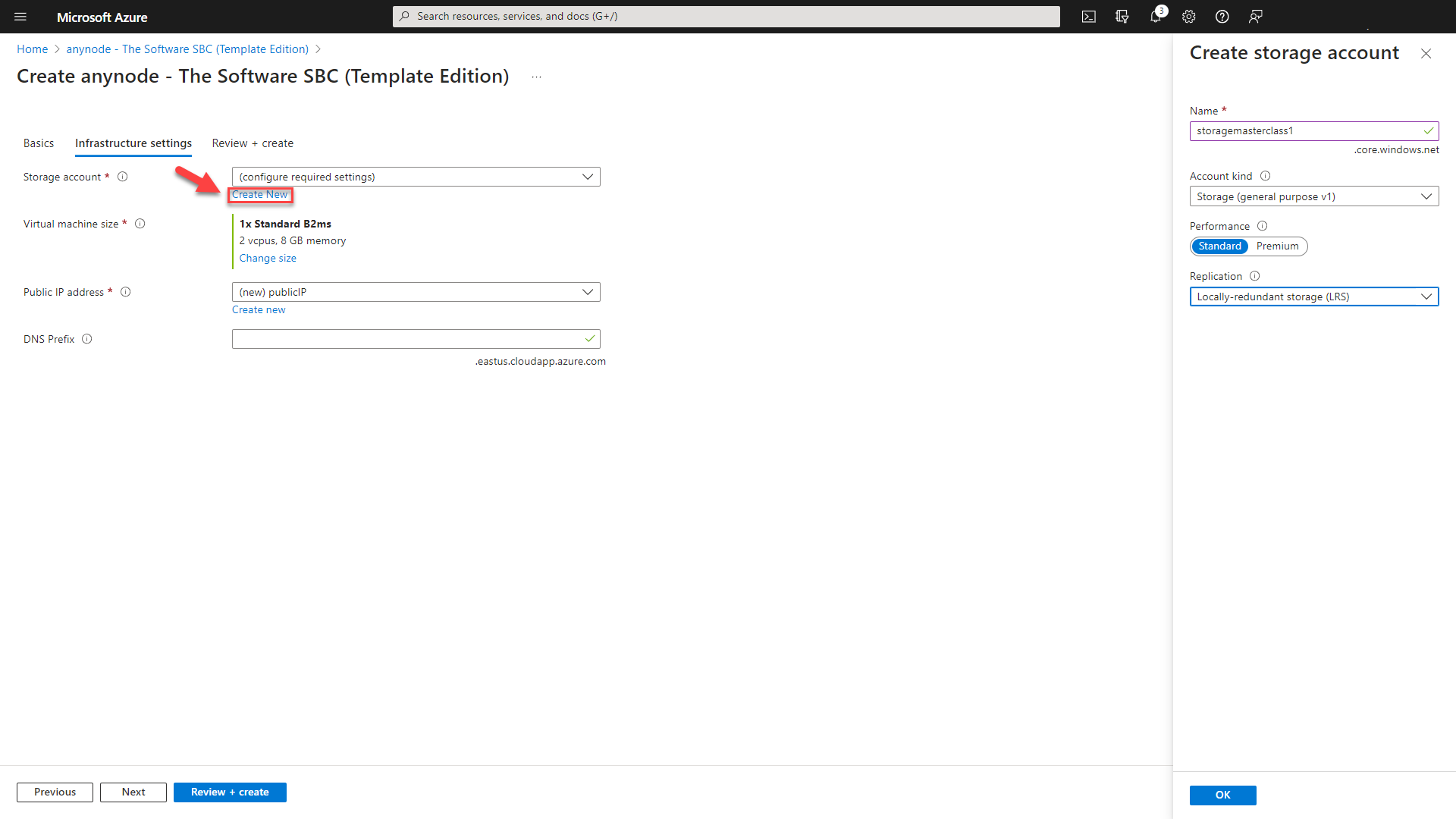Click the directory and subscription icon
The image size is (1456, 819).
1122,16
